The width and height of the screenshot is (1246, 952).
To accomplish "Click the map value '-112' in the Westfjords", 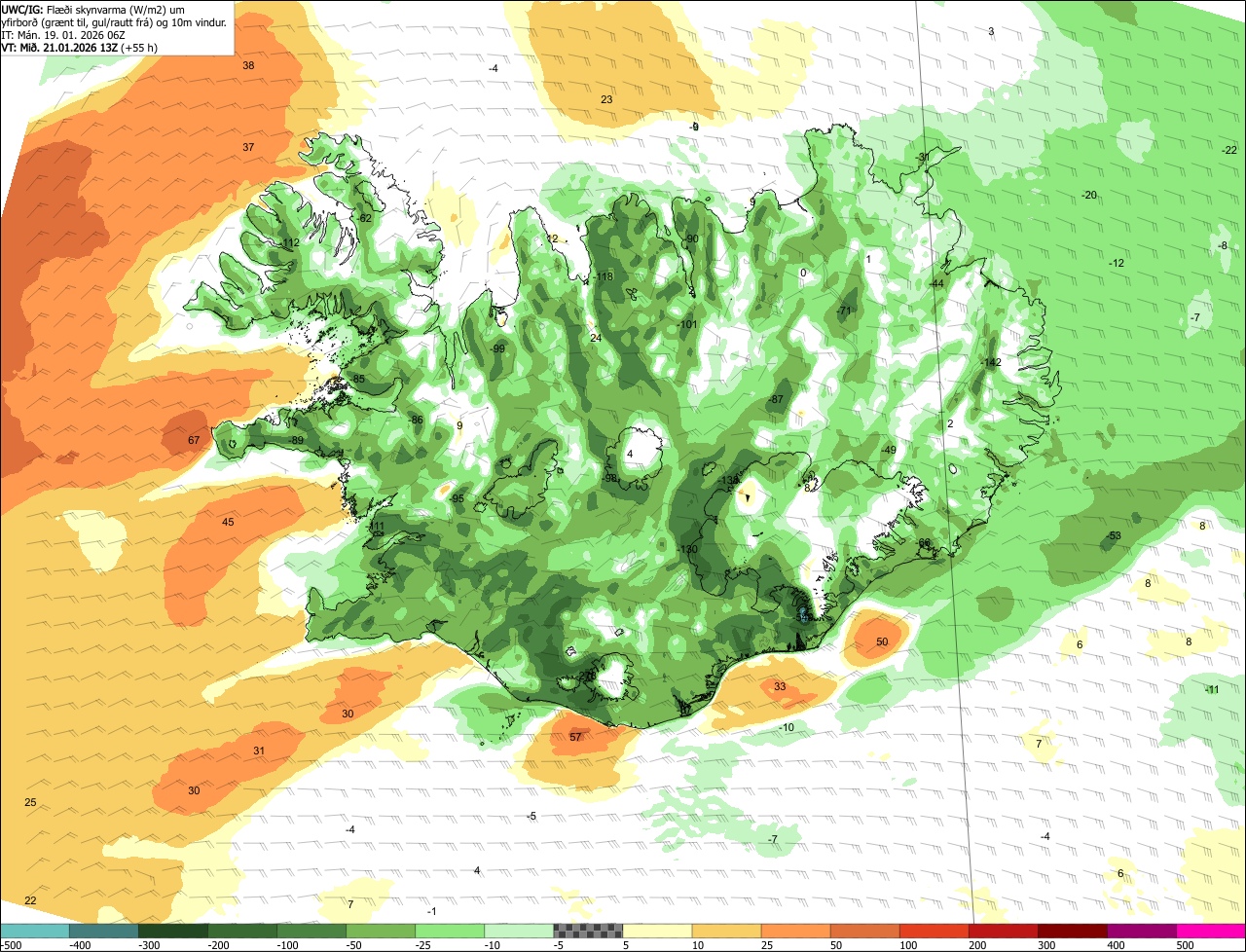I will pyautogui.click(x=289, y=243).
